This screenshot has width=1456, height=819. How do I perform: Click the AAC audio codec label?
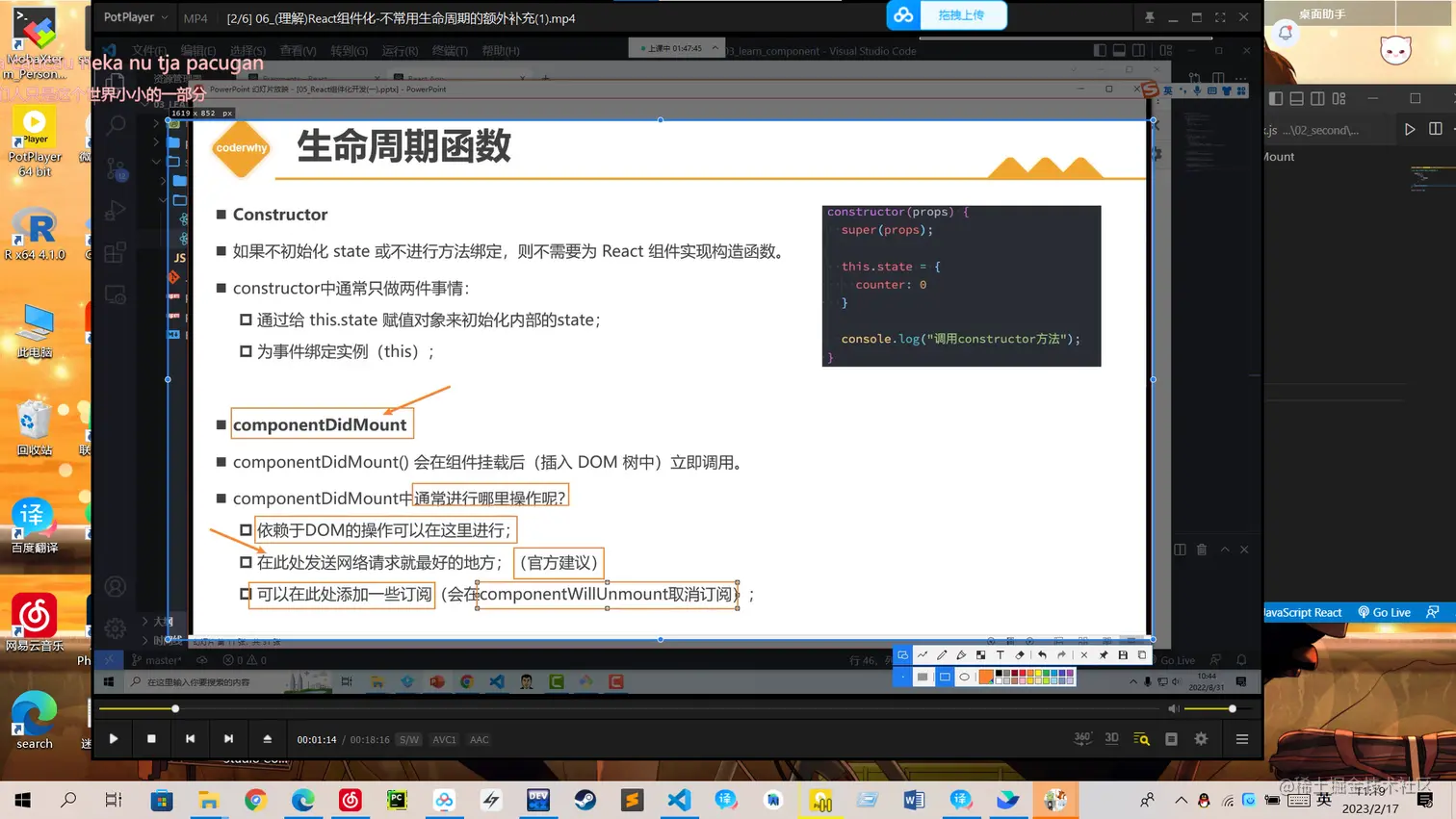point(480,740)
